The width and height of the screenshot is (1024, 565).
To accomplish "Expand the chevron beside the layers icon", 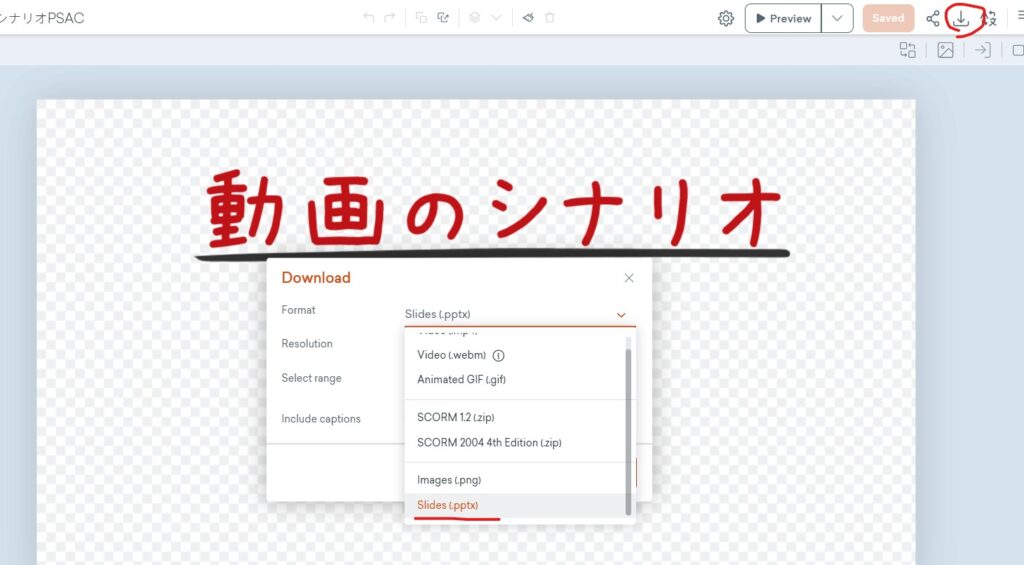I will (x=496, y=18).
